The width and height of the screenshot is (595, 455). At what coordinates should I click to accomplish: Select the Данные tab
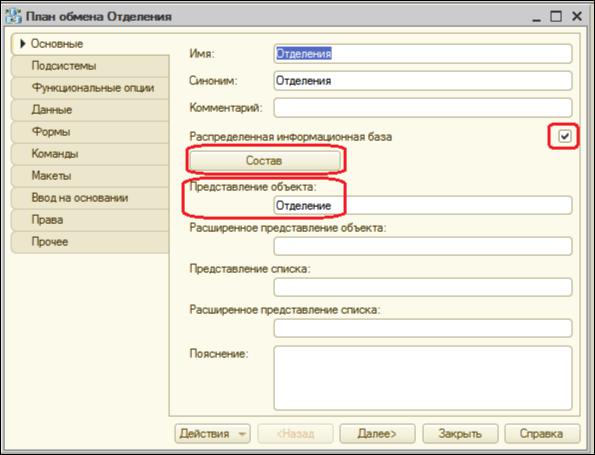pos(90,110)
